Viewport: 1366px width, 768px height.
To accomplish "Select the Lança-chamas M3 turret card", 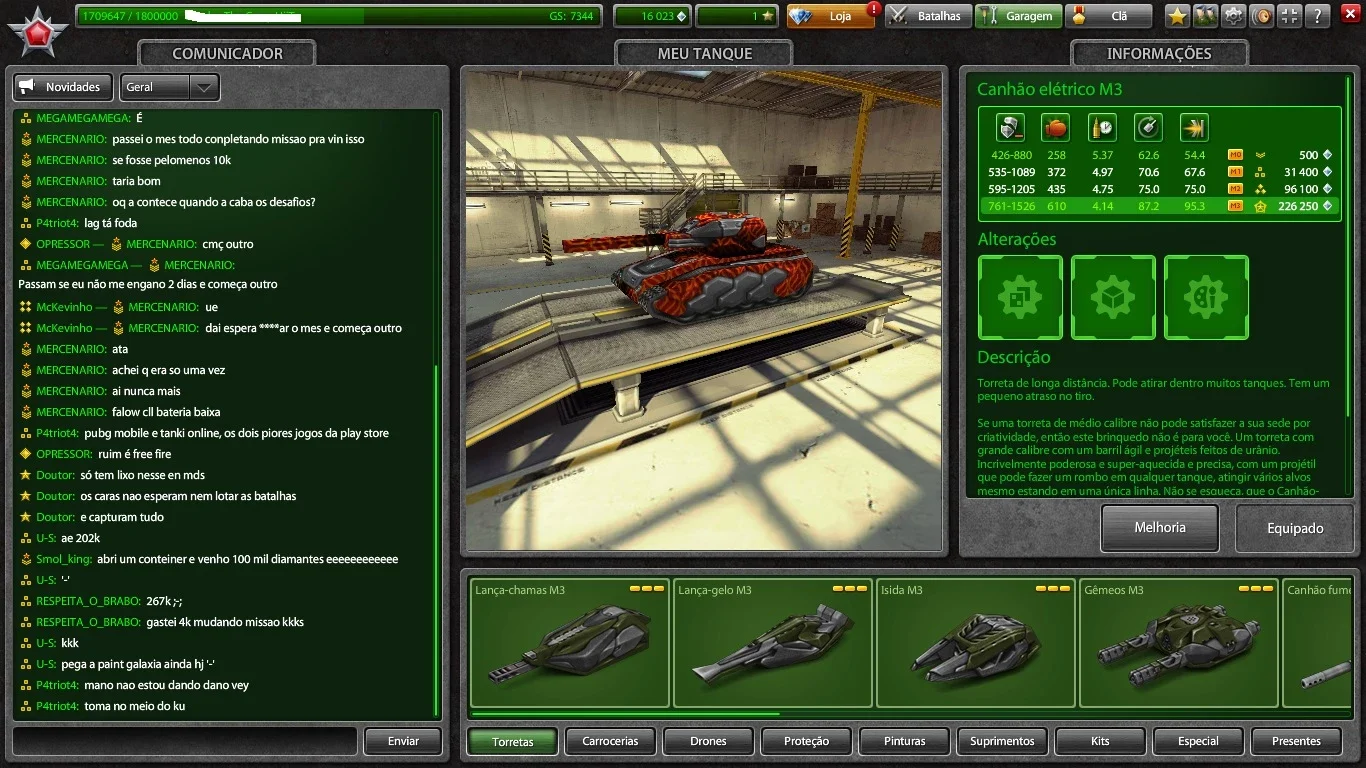I will point(570,643).
